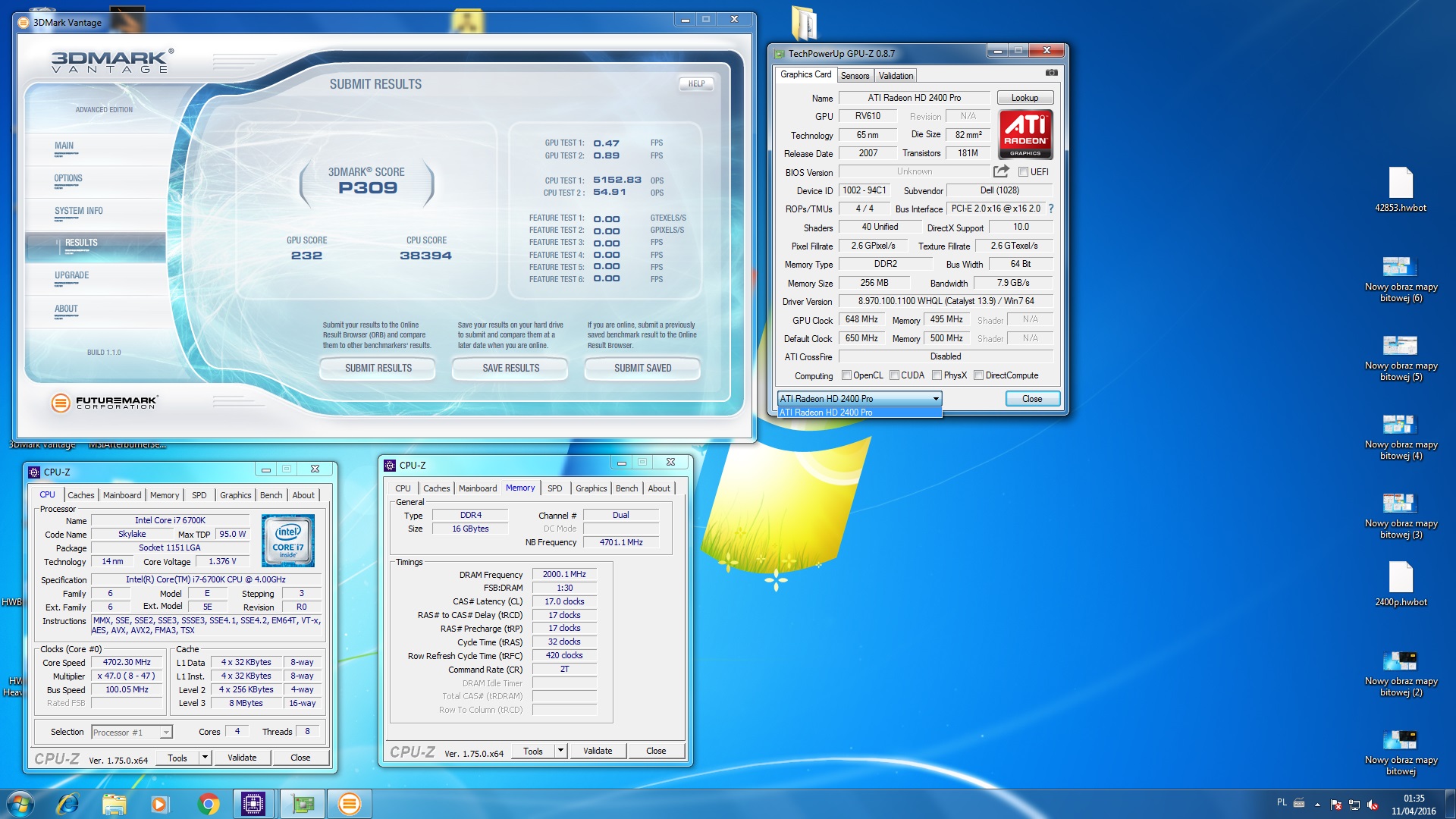Click the PL language indicator in tray
The image size is (1456, 819).
pos(1282,802)
